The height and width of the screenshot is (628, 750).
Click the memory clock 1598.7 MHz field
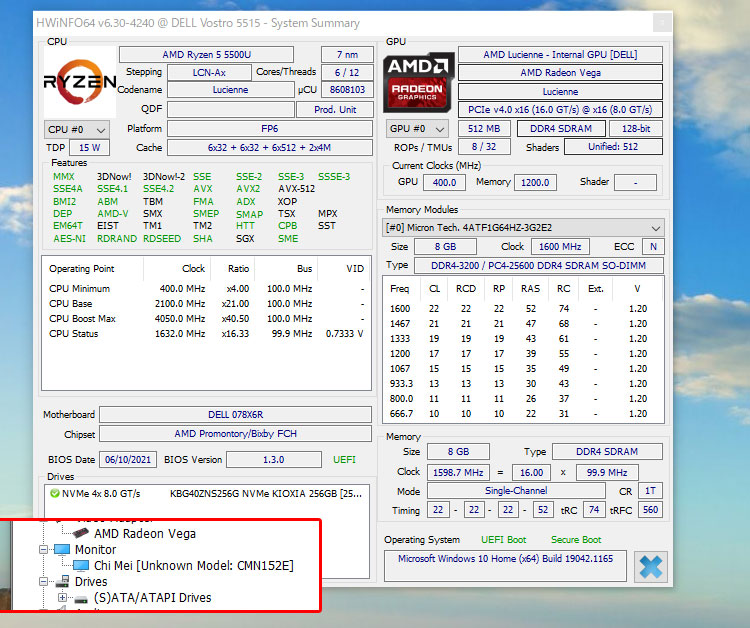458,473
